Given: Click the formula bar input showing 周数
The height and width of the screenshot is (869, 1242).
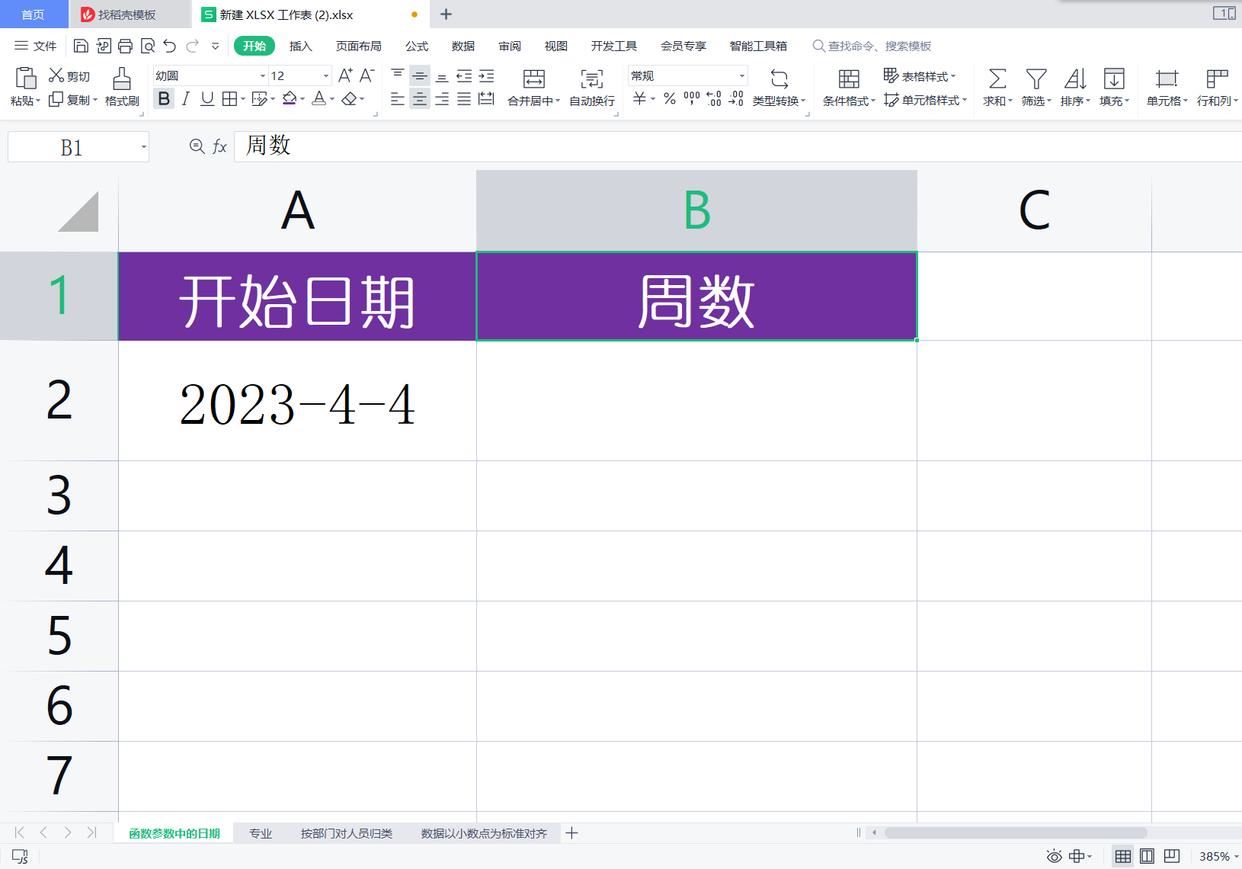Looking at the screenshot, I should coord(738,146).
